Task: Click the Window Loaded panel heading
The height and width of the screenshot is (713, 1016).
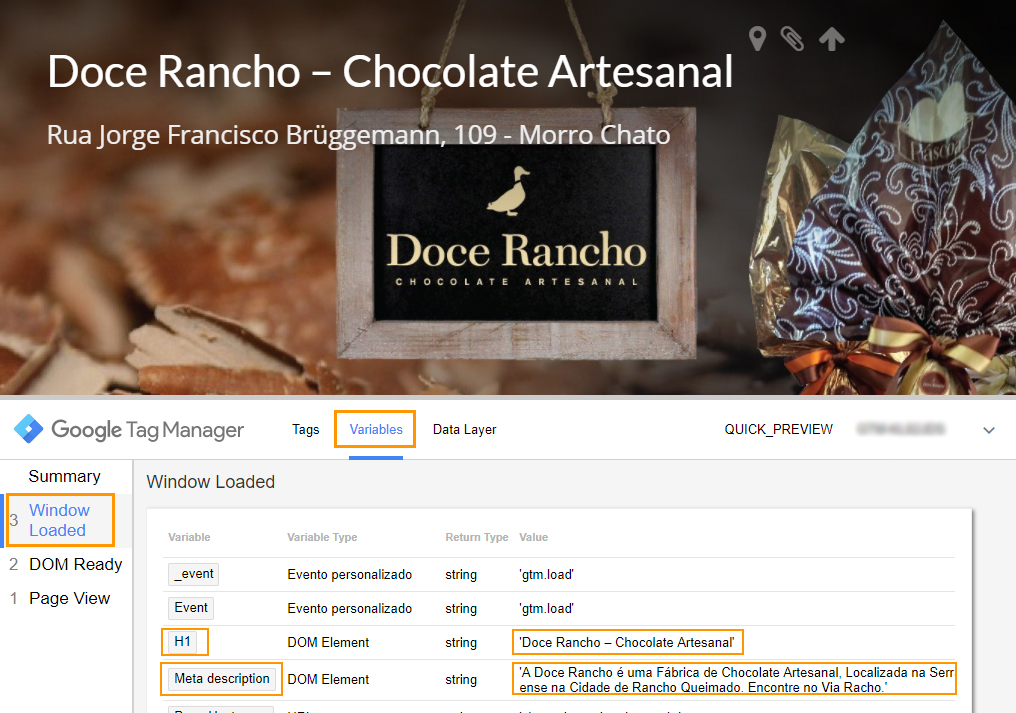Action: [x=211, y=482]
